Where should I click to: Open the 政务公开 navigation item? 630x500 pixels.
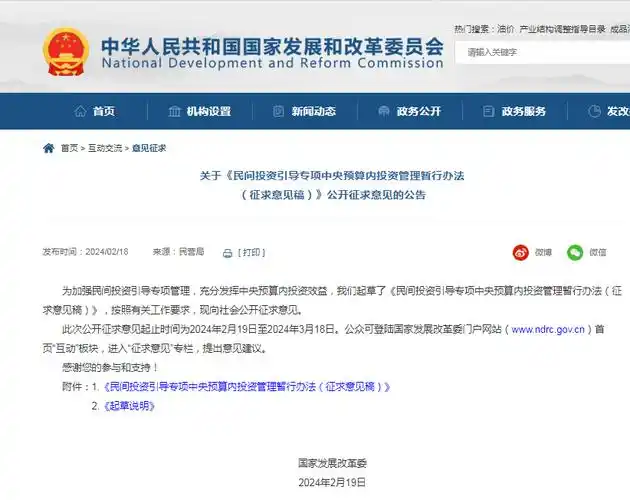point(419,111)
